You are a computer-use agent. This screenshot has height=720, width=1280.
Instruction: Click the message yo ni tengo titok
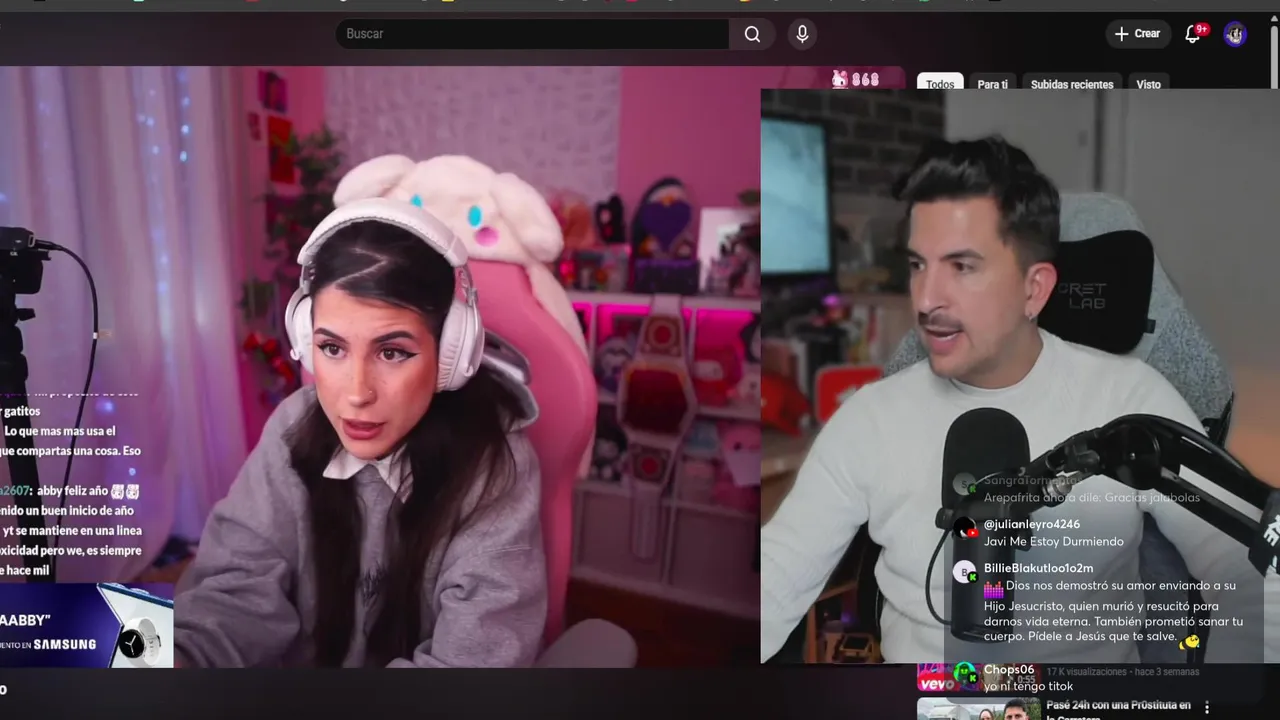(1028, 686)
